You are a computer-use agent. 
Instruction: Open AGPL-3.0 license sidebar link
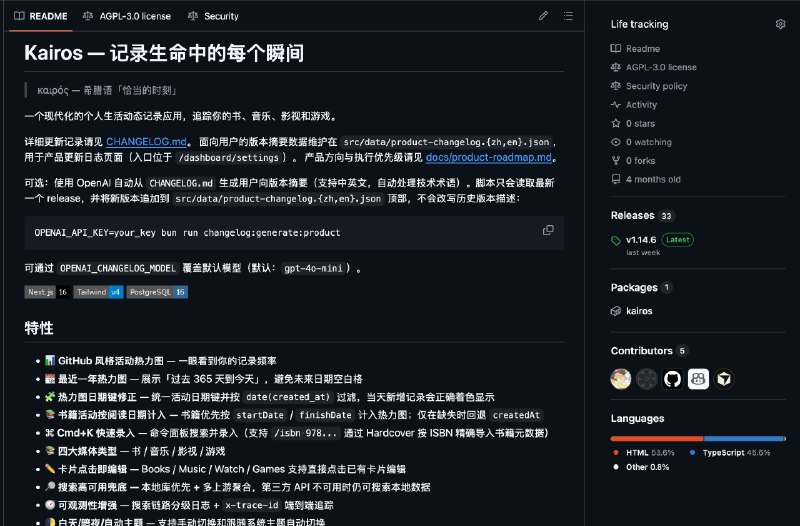coord(661,67)
